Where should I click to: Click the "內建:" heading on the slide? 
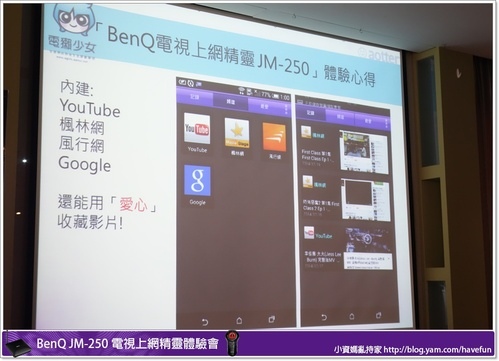pos(77,88)
